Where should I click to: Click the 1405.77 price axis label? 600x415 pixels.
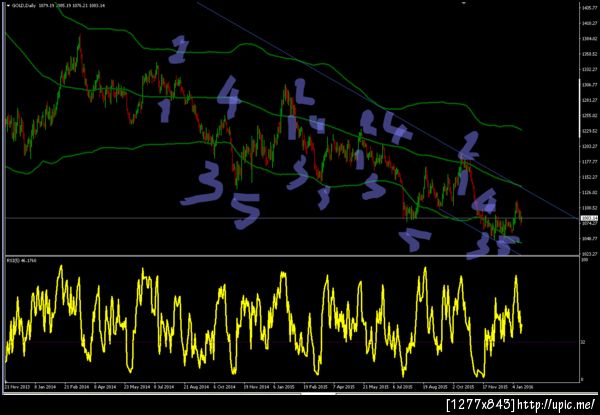click(x=588, y=8)
